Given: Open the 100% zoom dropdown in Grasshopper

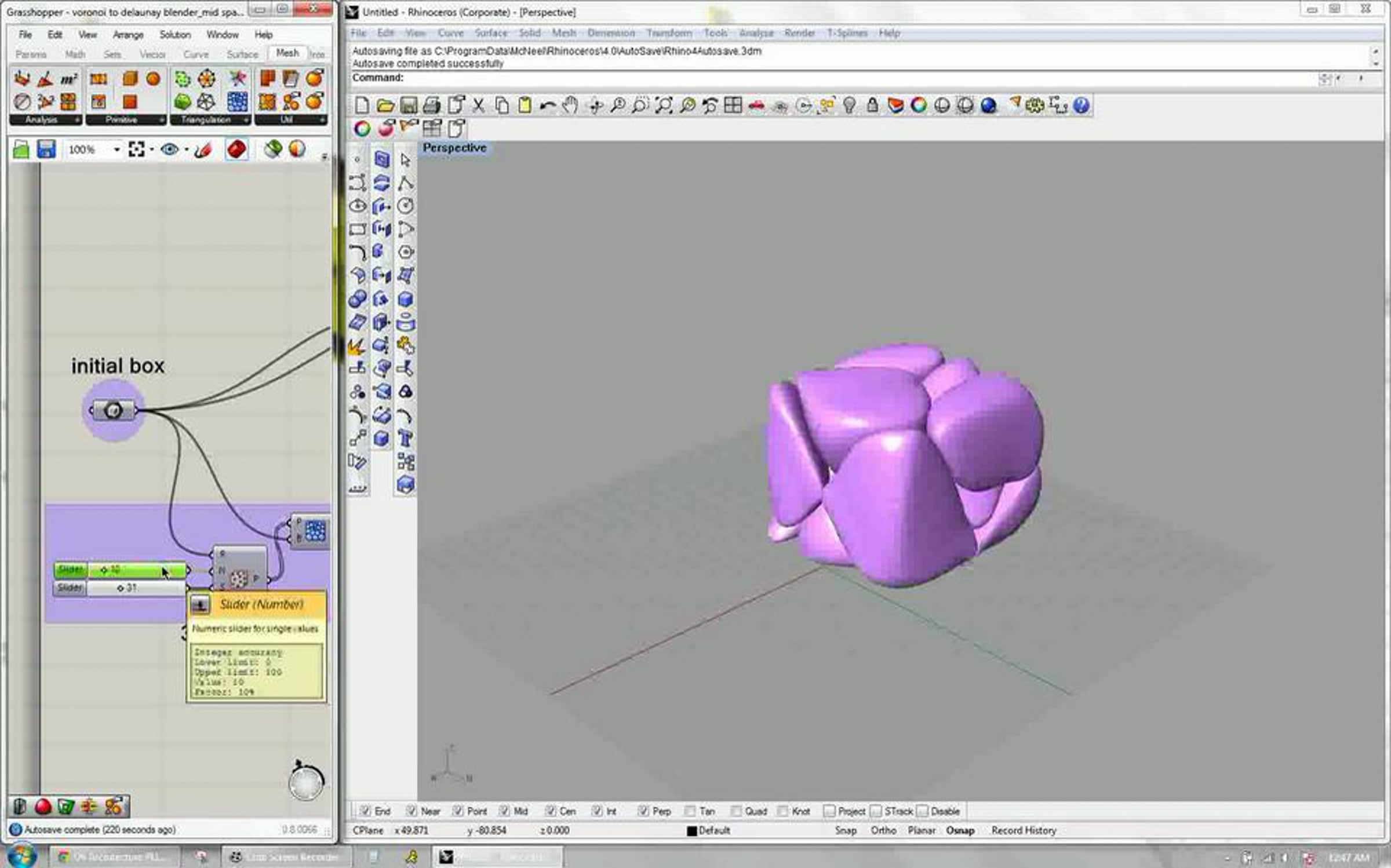Looking at the screenshot, I should (116, 150).
